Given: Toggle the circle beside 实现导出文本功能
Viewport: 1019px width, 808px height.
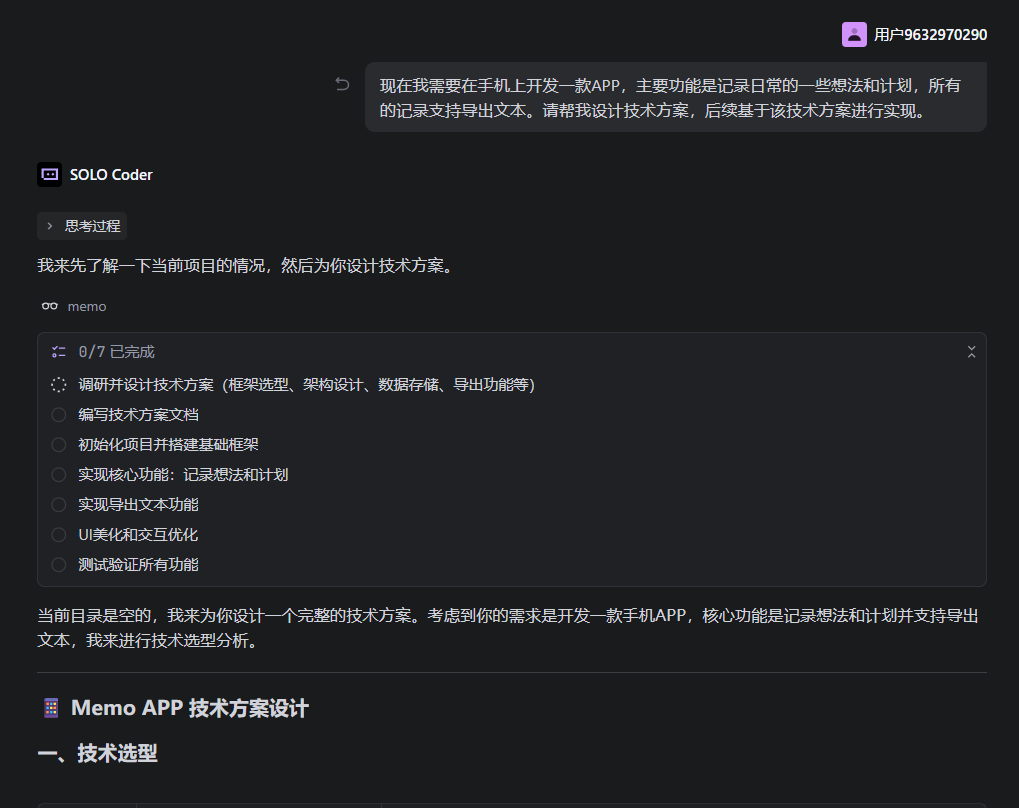Looking at the screenshot, I should click(x=59, y=505).
